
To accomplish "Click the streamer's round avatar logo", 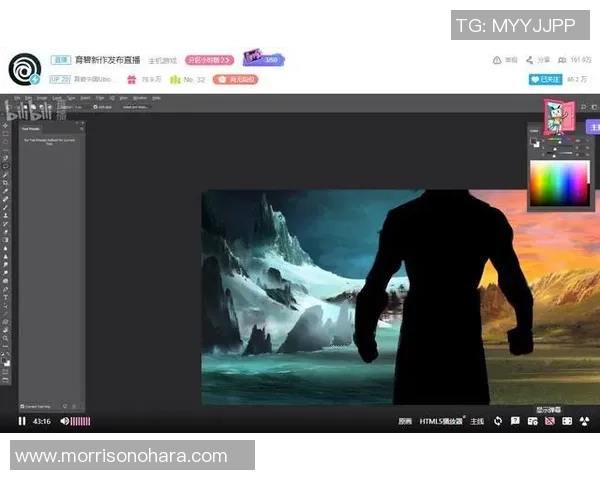I will point(23,69).
